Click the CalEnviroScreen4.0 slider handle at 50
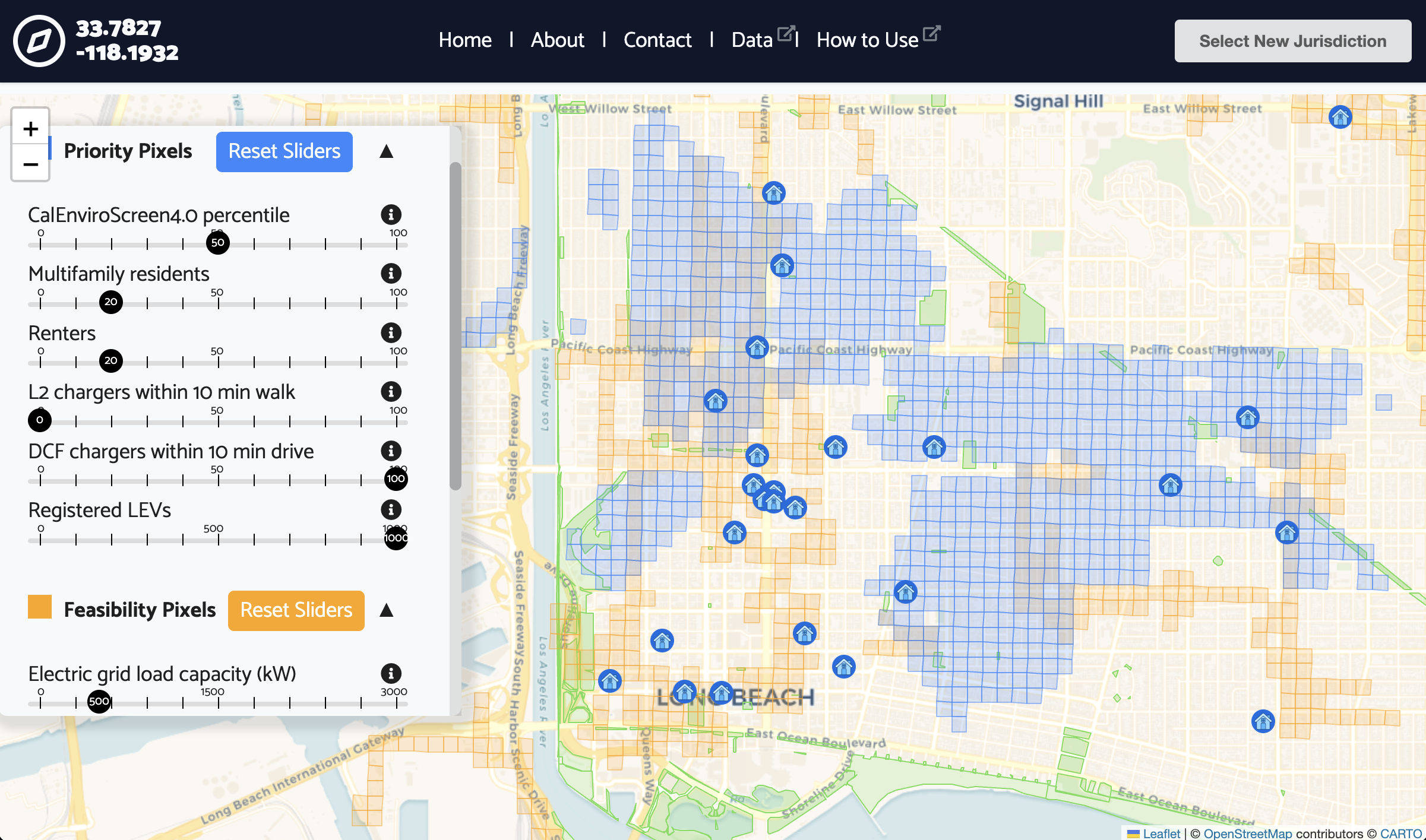1426x840 pixels. [218, 242]
